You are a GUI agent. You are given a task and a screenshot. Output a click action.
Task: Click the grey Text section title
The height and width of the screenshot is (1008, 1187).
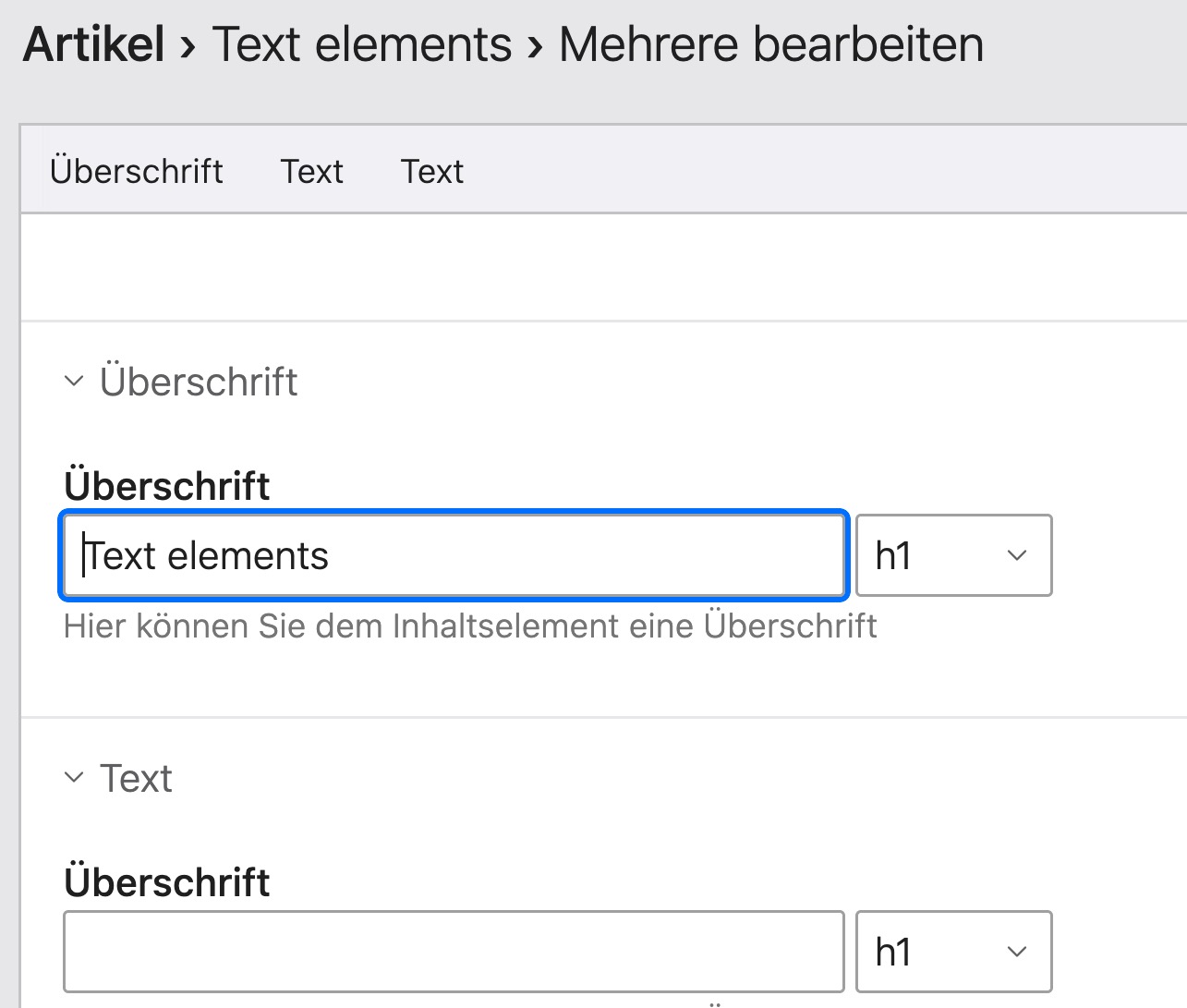pos(136,779)
